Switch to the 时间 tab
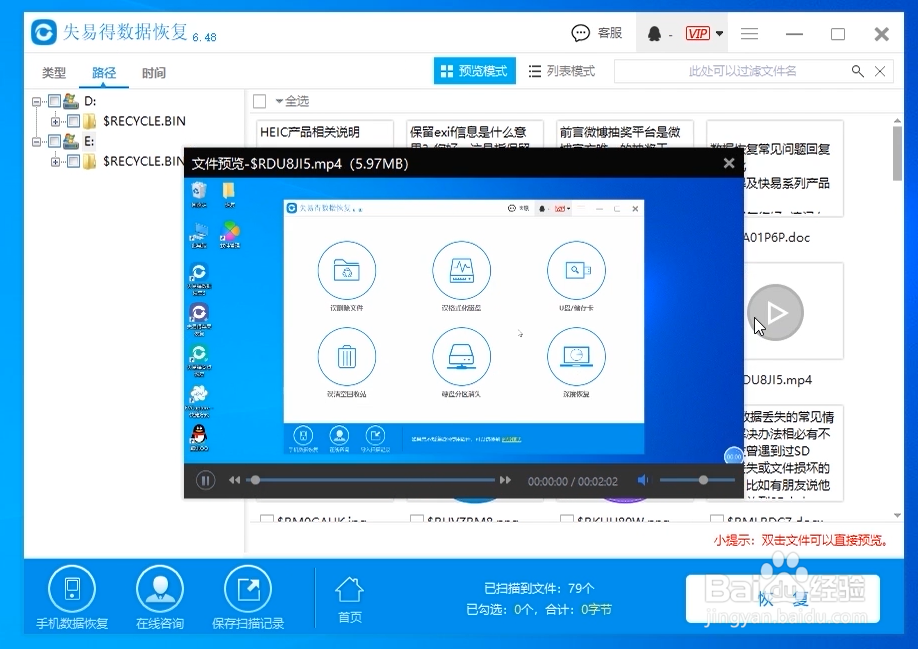This screenshot has height=649, width=918. (154, 72)
